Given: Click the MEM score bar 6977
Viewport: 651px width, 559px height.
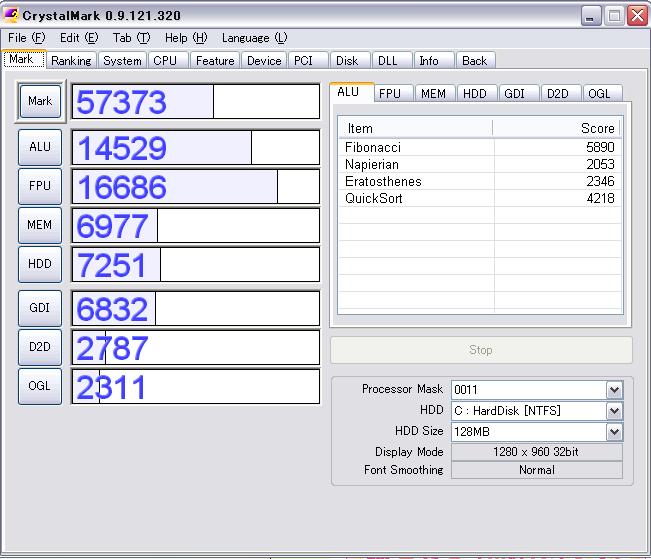Looking at the screenshot, I should [x=196, y=225].
